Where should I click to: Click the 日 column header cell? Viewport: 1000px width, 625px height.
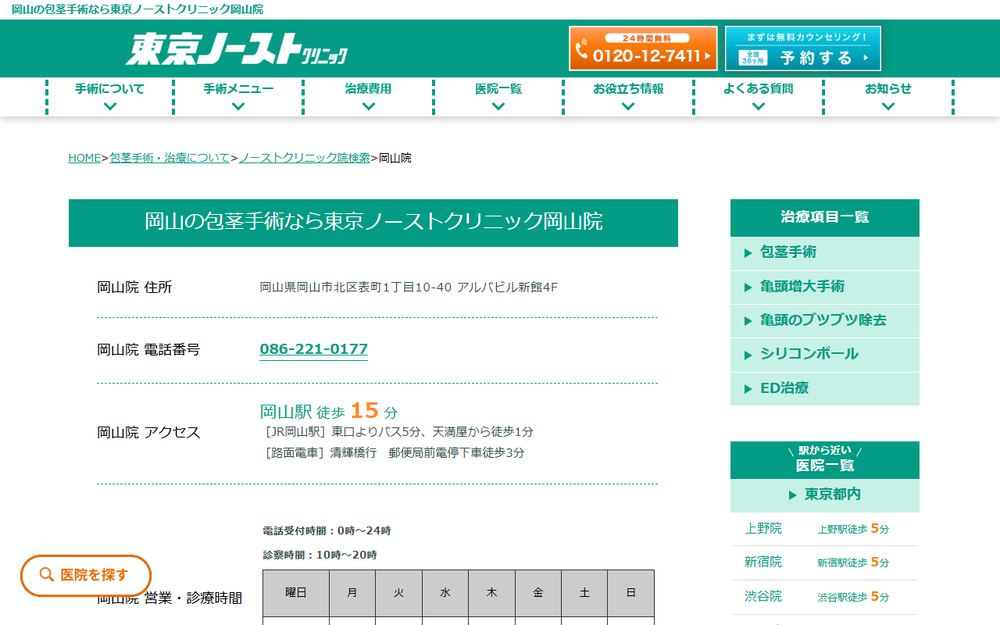[x=631, y=593]
